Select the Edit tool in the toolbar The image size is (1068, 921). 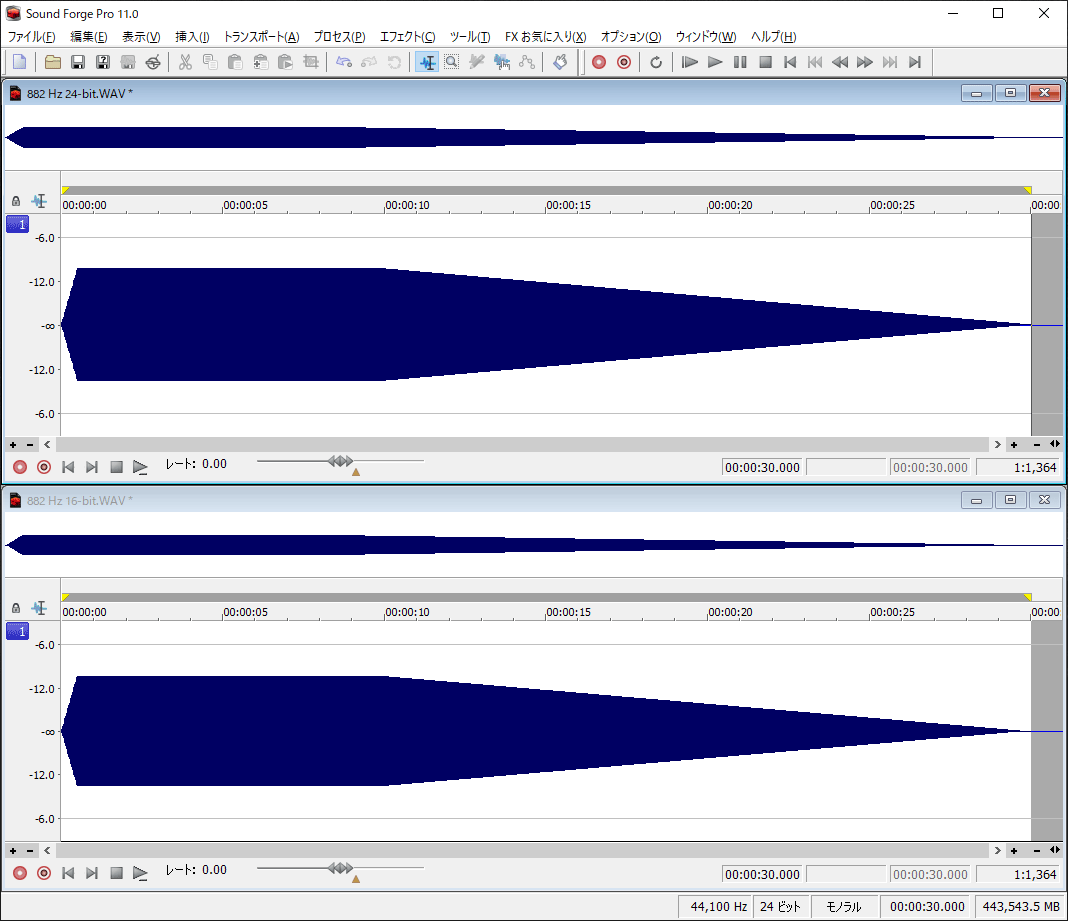pyautogui.click(x=427, y=63)
